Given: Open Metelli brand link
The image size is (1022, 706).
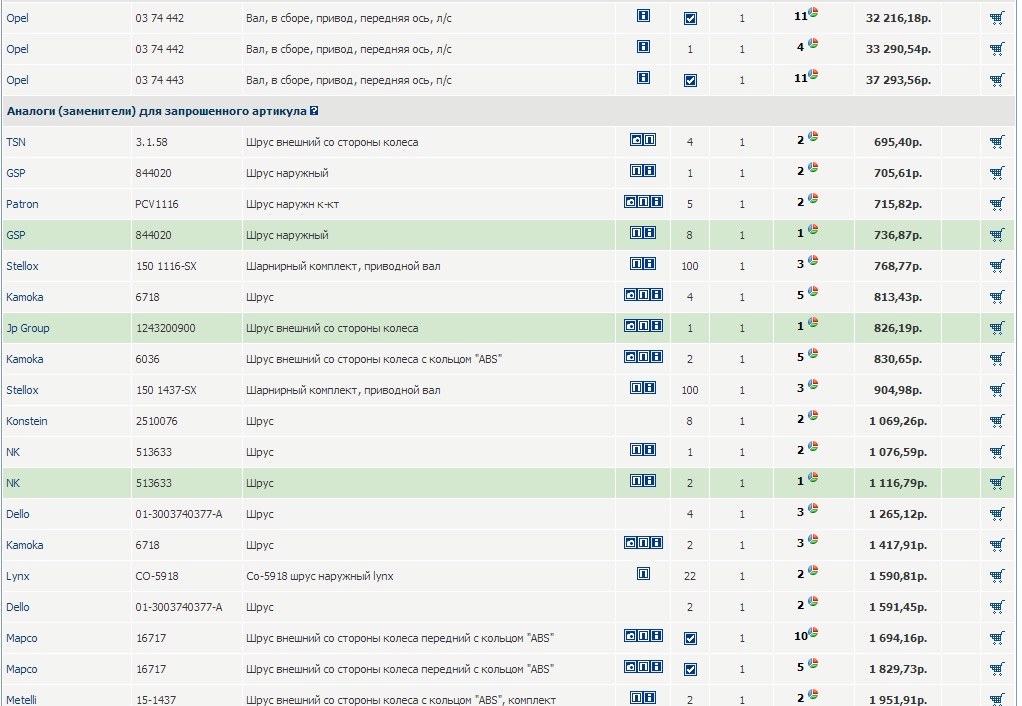Looking at the screenshot, I should pos(22,699).
